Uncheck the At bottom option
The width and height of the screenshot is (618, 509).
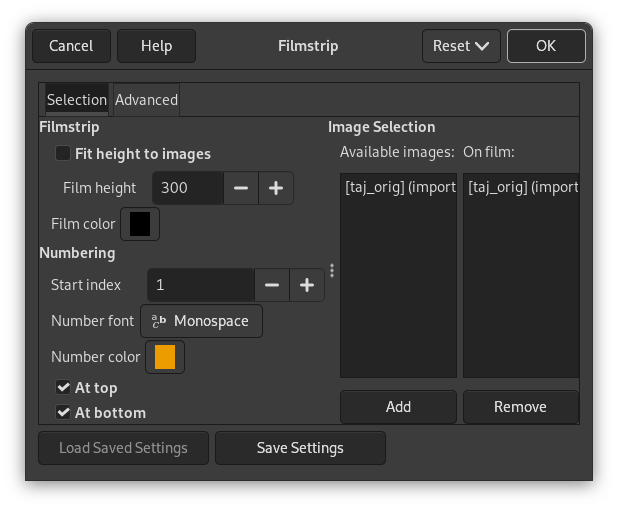[63, 413]
